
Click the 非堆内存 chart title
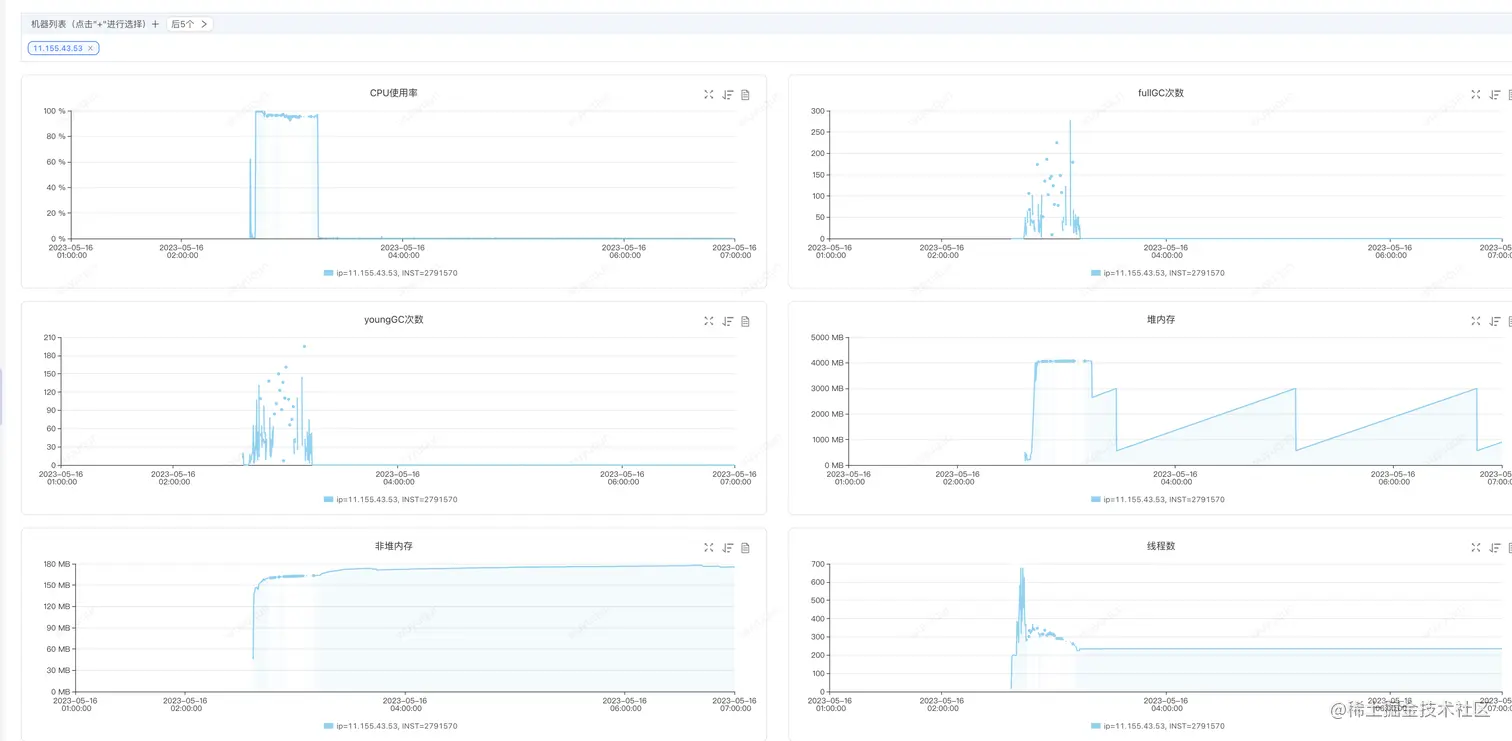click(394, 546)
